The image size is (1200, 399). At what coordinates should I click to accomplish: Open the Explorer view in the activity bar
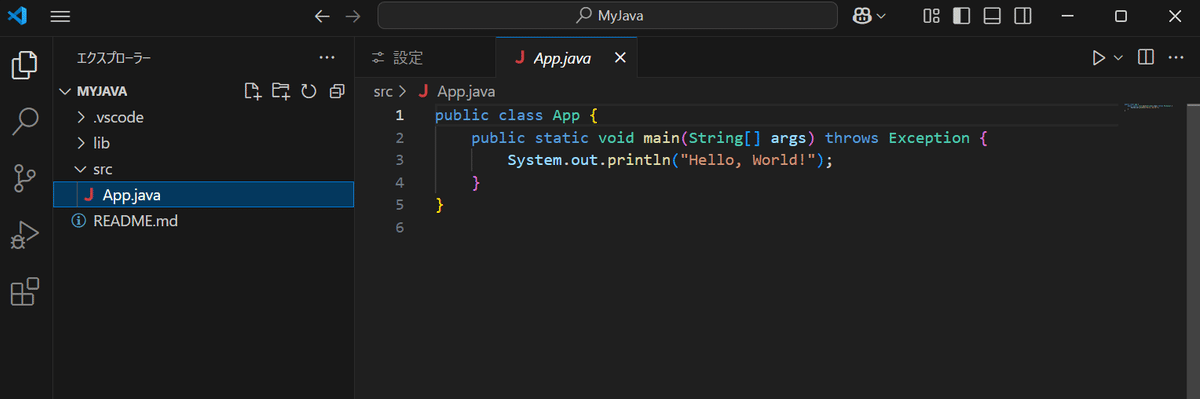(x=24, y=66)
